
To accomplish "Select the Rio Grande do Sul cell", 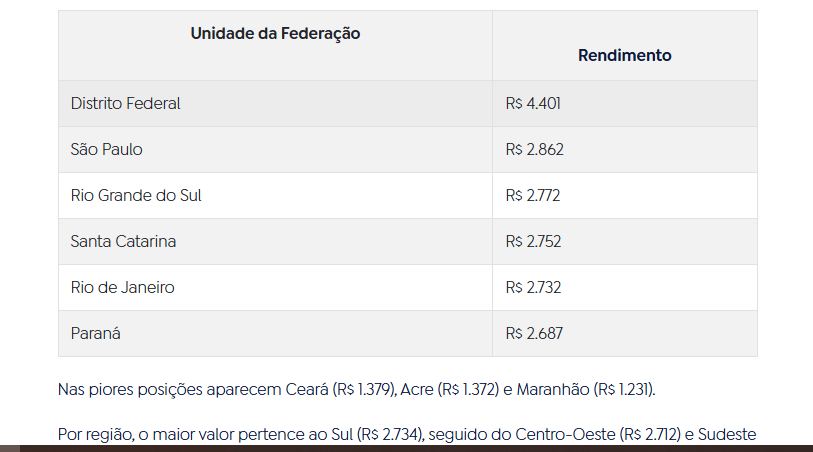I will [x=275, y=195].
